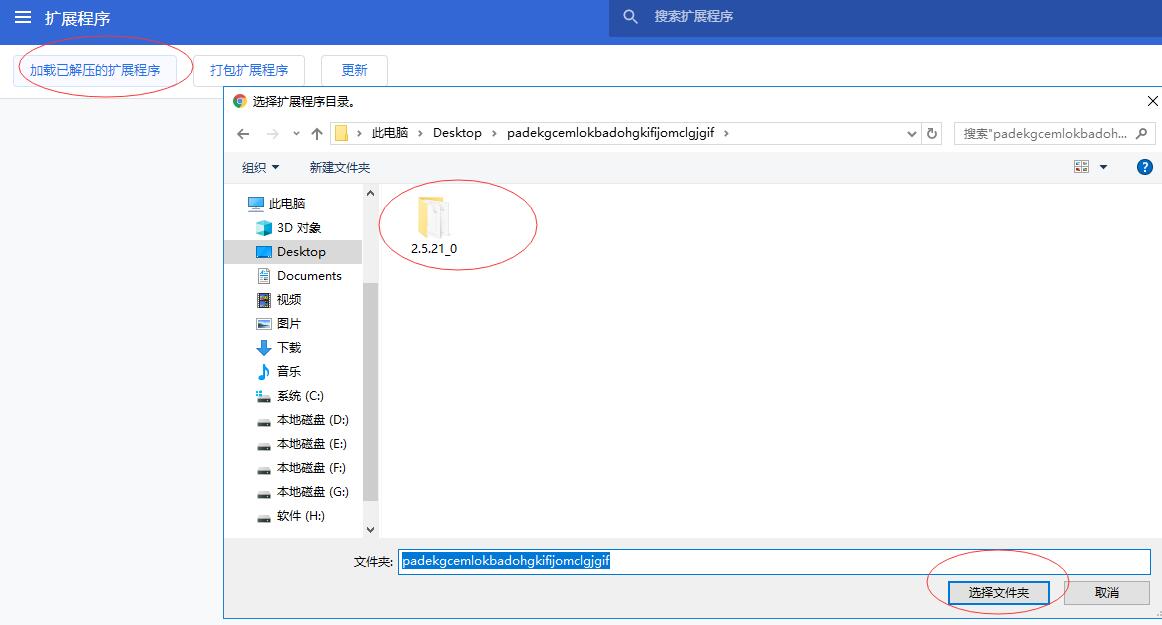Expand the address bar path dropdown
The width and height of the screenshot is (1162, 625).
point(911,134)
